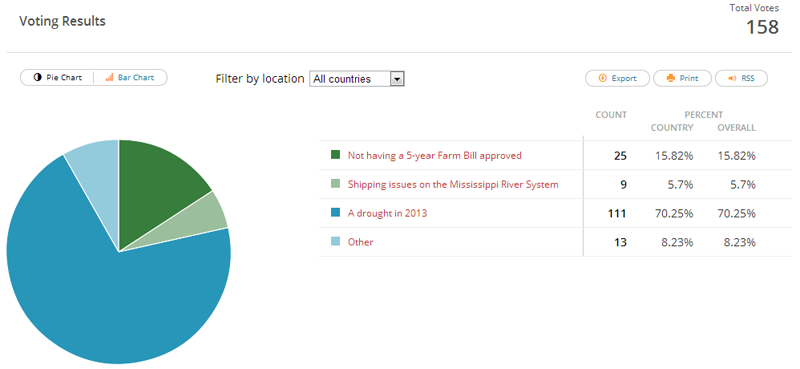
Task: Click the count value 13
Action: point(620,242)
